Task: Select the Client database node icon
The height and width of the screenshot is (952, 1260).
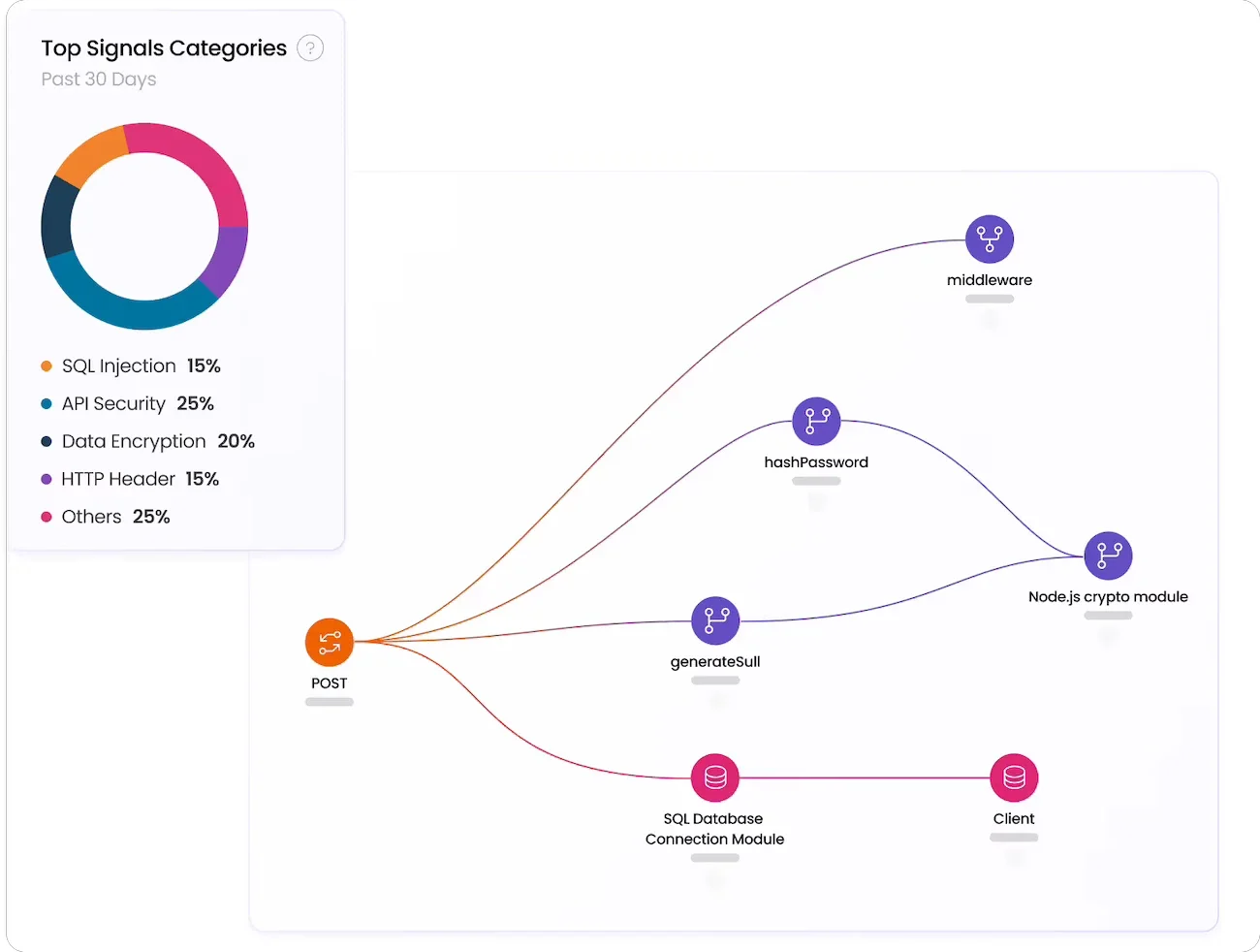Action: tap(1014, 777)
